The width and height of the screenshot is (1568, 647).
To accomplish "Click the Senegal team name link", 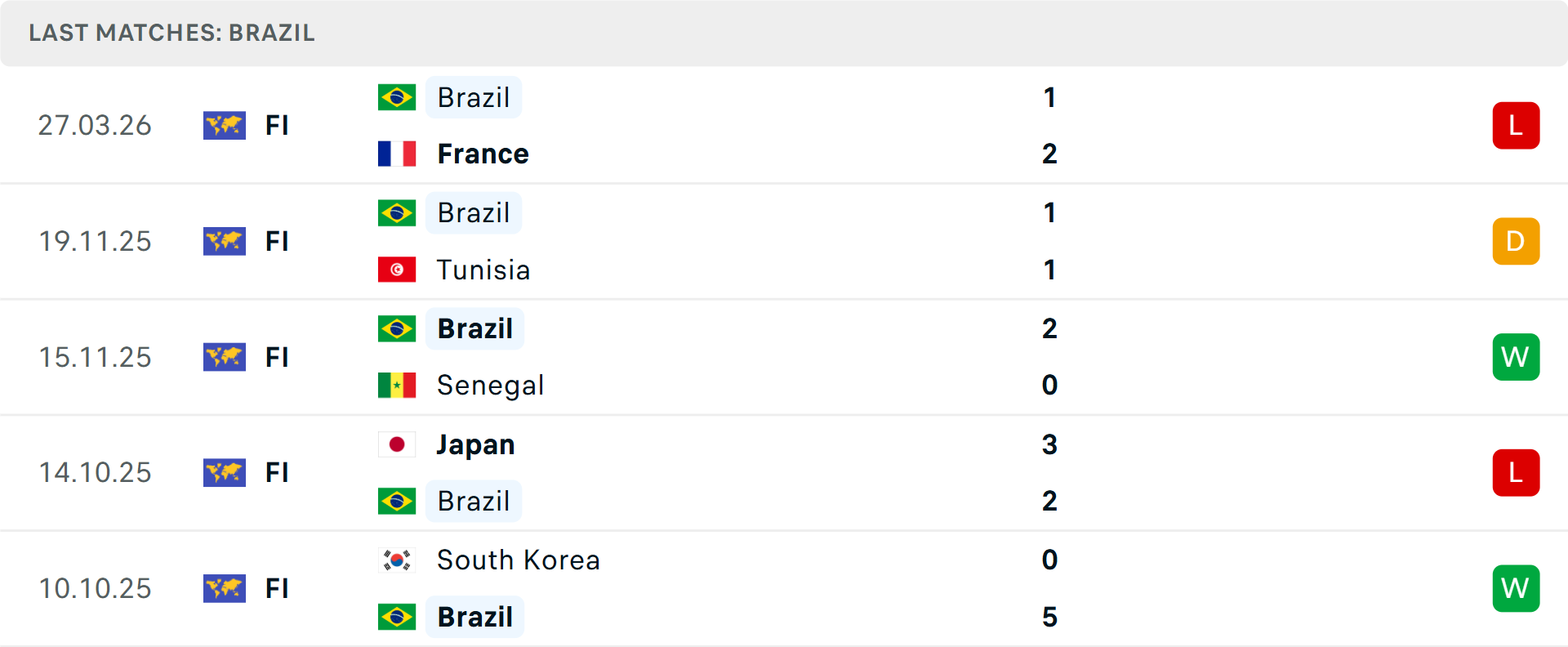I will tap(490, 385).
